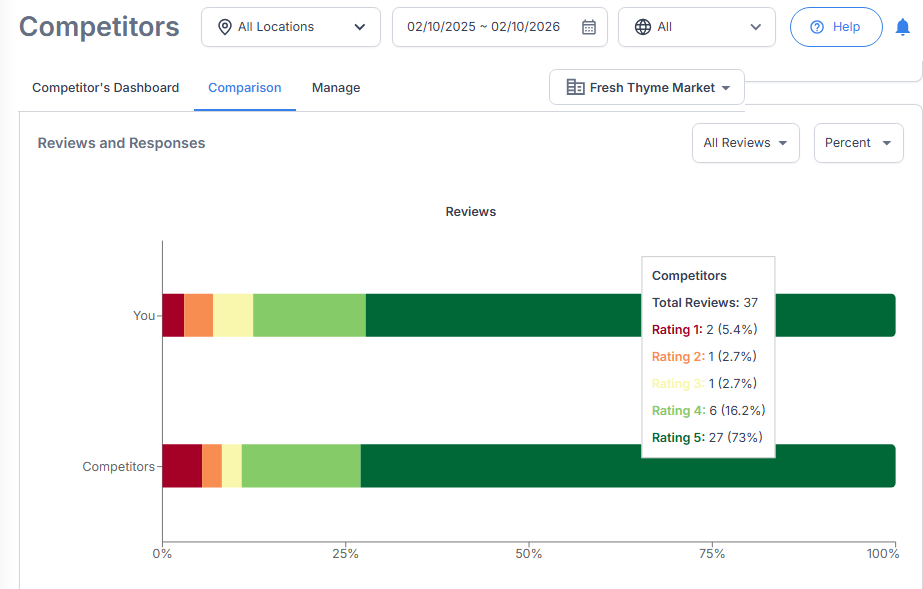Click the 'You' axis label

tap(144, 316)
